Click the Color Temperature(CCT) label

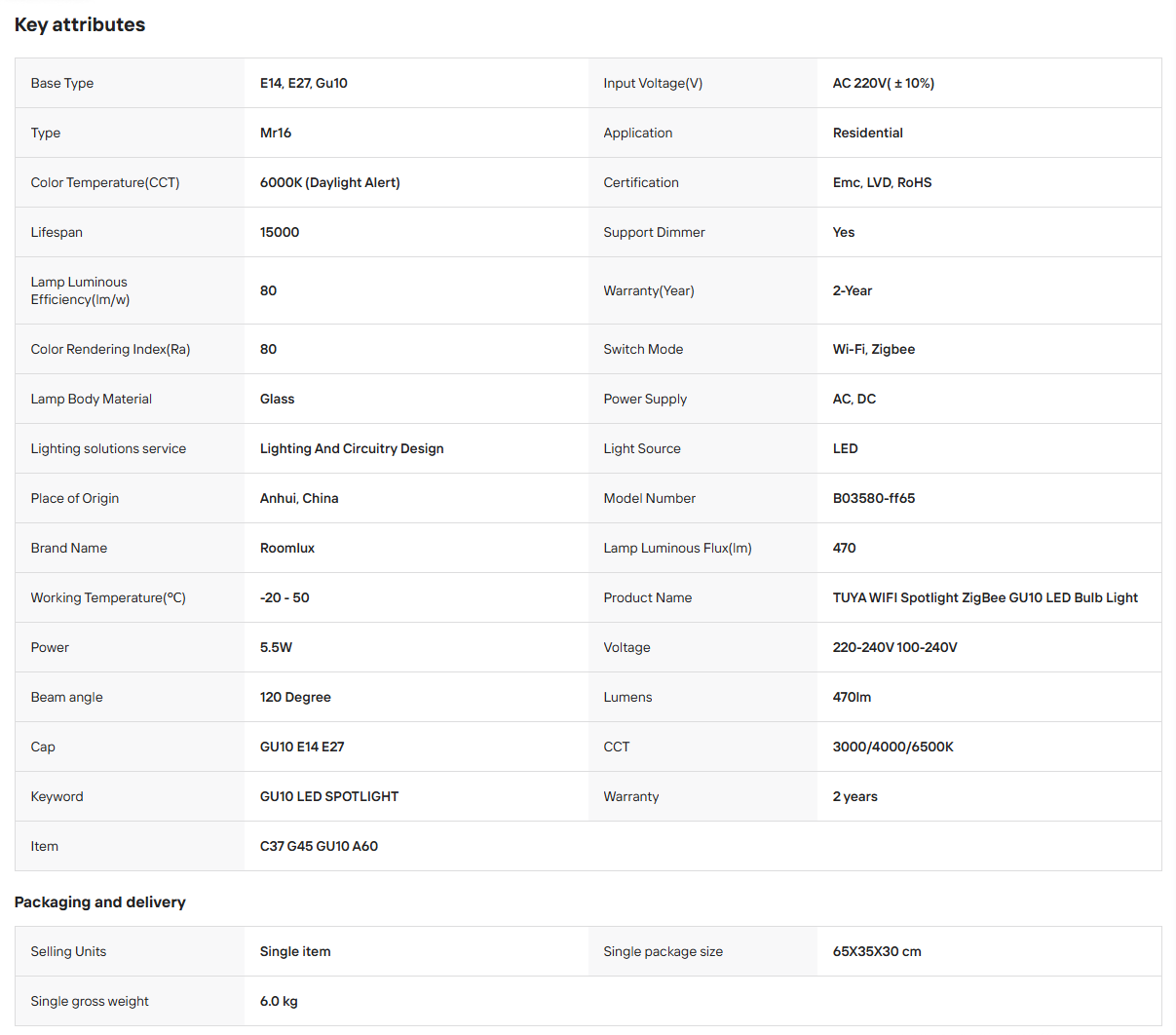[105, 182]
